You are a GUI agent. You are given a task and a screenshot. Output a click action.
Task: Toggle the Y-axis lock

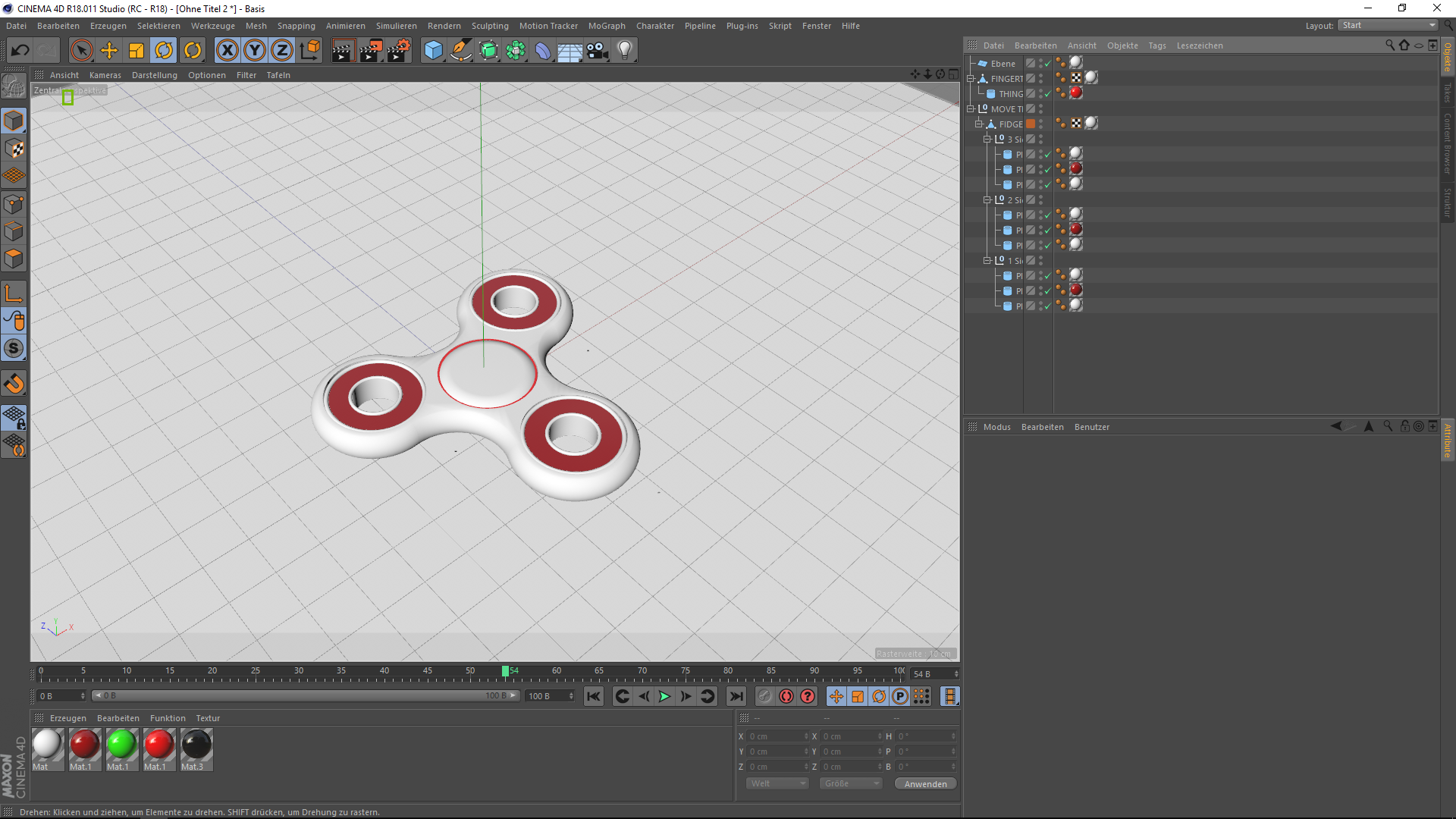tap(254, 50)
